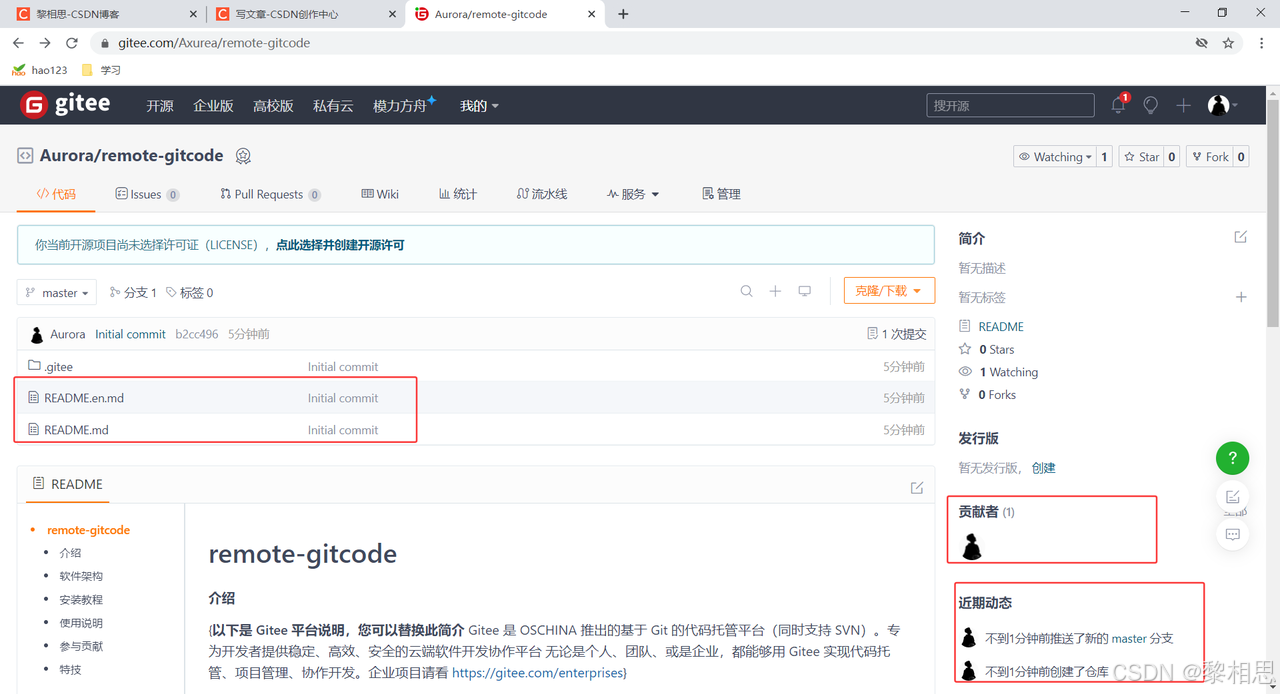Expand the Watching dropdown
This screenshot has width=1280, height=694.
point(1054,157)
